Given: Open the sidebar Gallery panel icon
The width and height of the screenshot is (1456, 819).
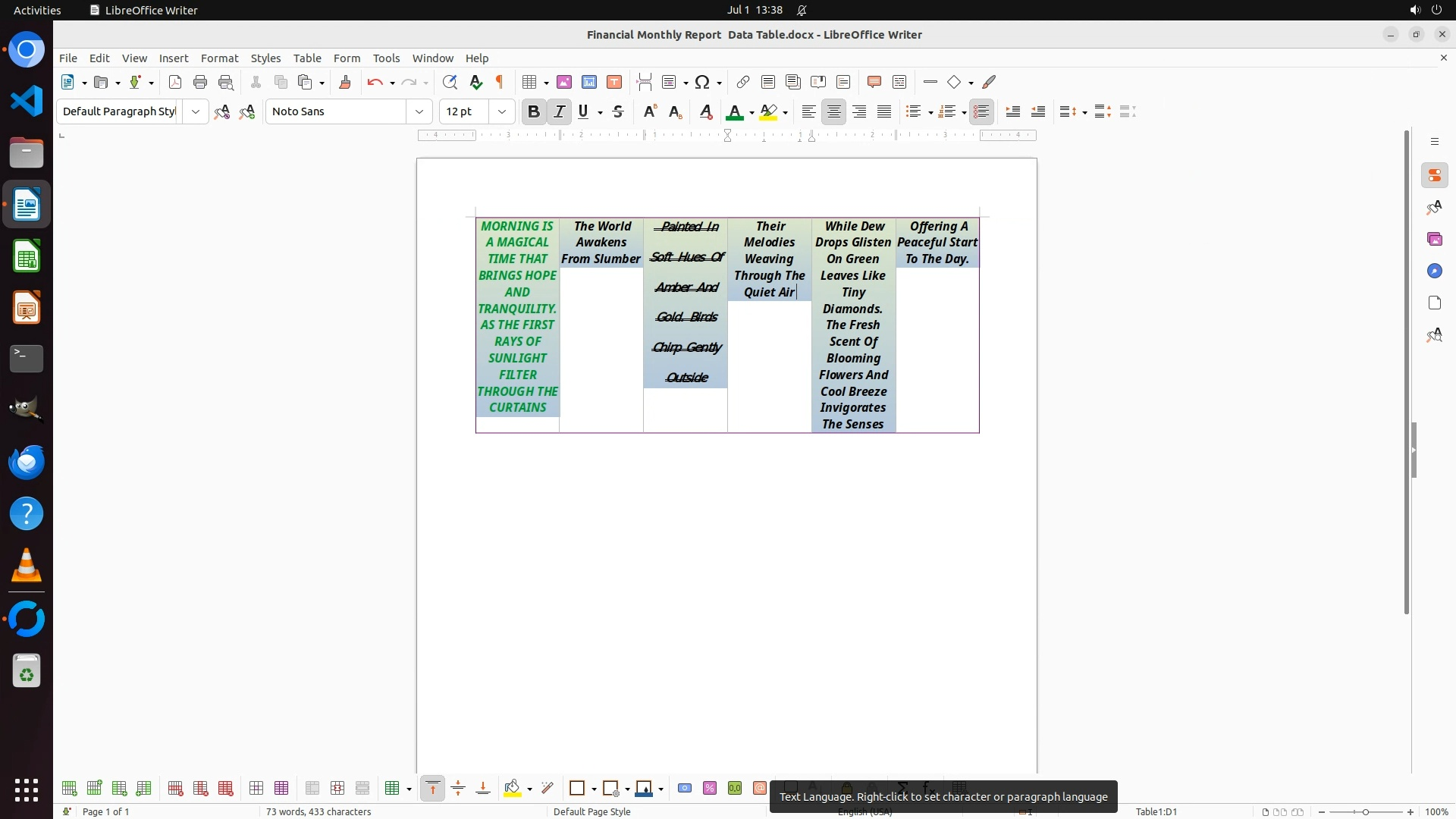Looking at the screenshot, I should pyautogui.click(x=1435, y=240).
